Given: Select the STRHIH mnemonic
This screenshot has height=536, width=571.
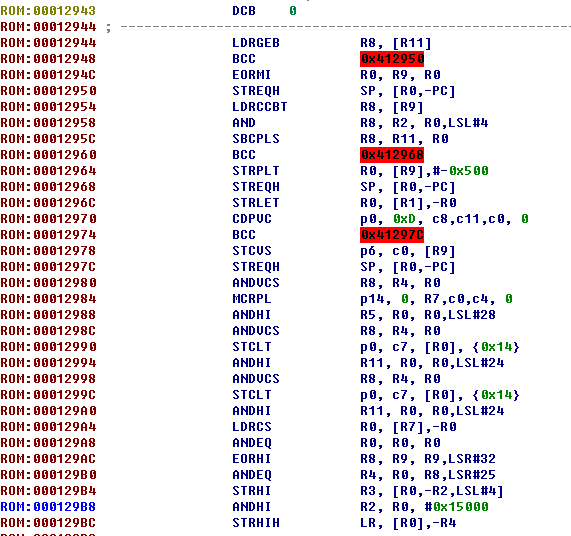Looking at the screenshot, I should [x=256, y=523].
